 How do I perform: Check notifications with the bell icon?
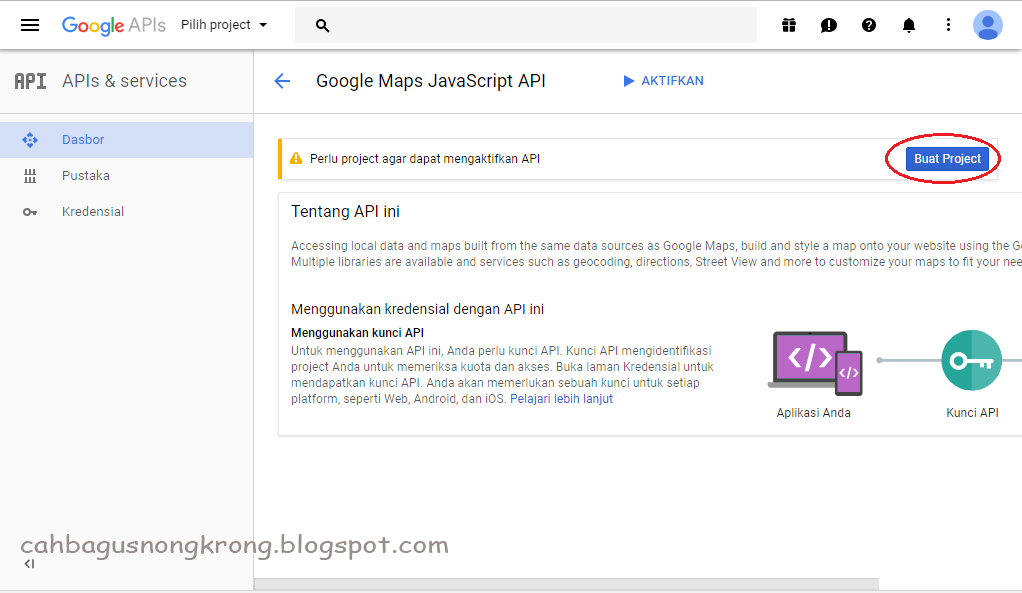[x=909, y=25]
